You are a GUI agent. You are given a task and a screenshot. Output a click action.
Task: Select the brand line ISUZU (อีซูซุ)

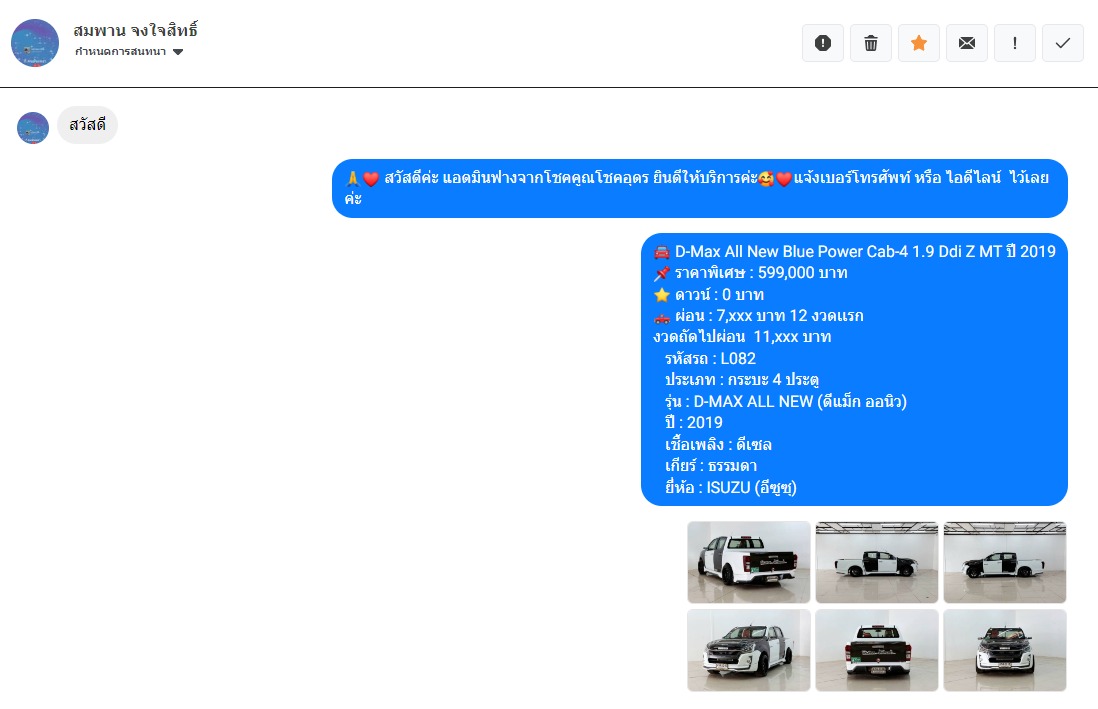point(731,488)
